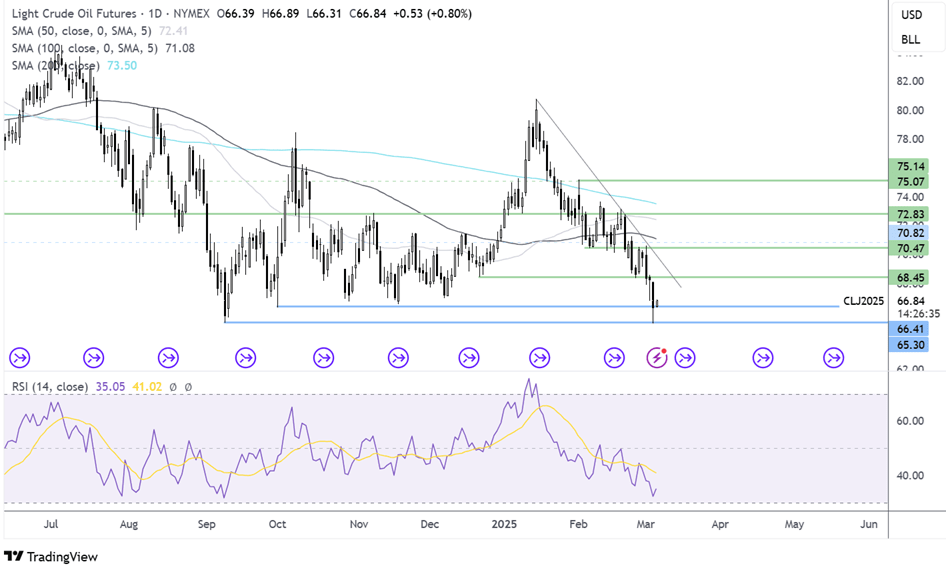Image resolution: width=946 pixels, height=571 pixels.
Task: Click the countdown timer 14:26:35
Action: (918, 313)
